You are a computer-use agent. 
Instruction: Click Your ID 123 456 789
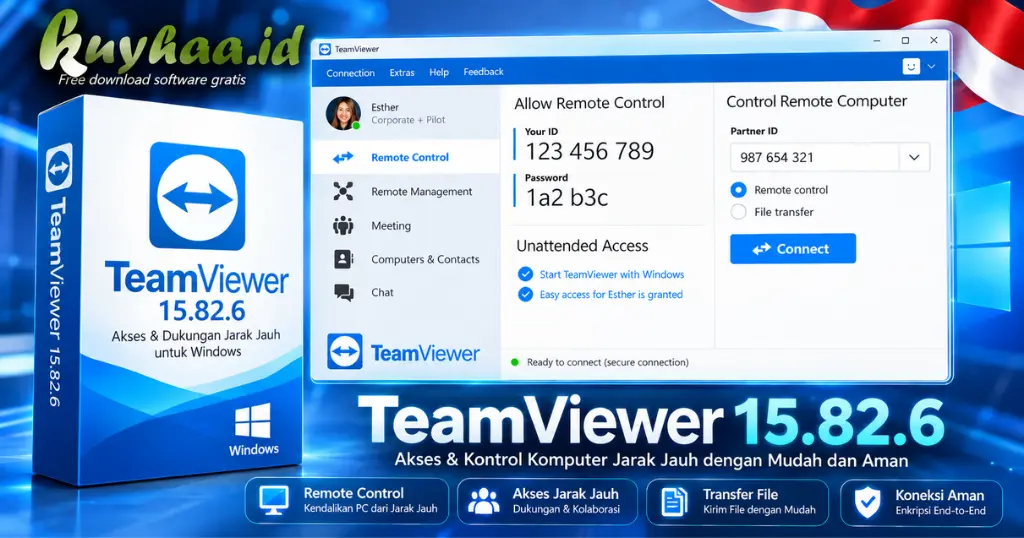click(x=590, y=151)
